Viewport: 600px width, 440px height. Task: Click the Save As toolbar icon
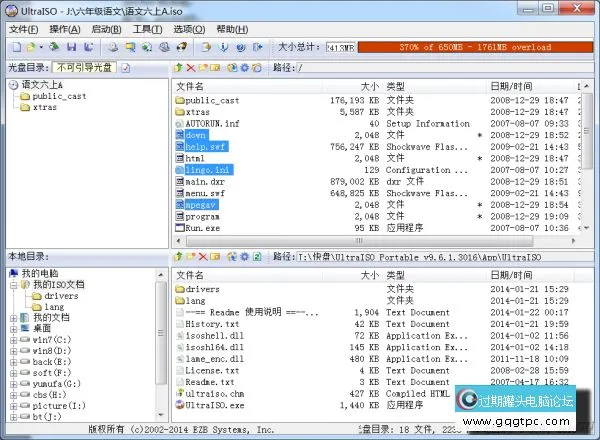pyautogui.click(x=89, y=47)
